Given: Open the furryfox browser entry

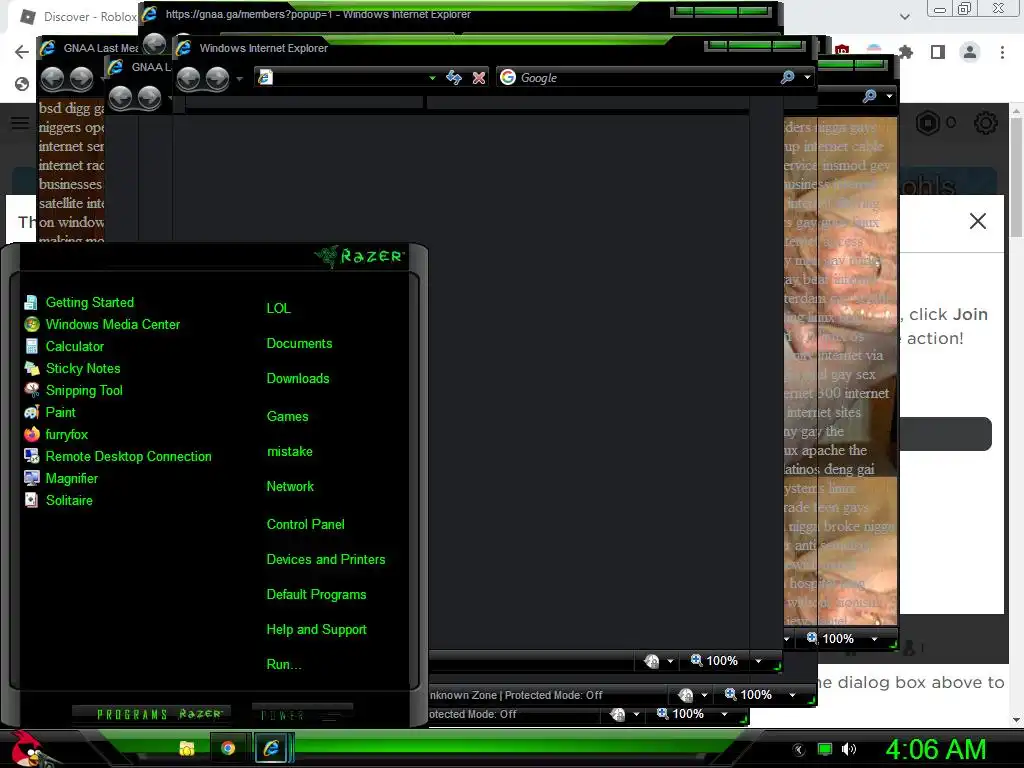Looking at the screenshot, I should pyautogui.click(x=56, y=434).
